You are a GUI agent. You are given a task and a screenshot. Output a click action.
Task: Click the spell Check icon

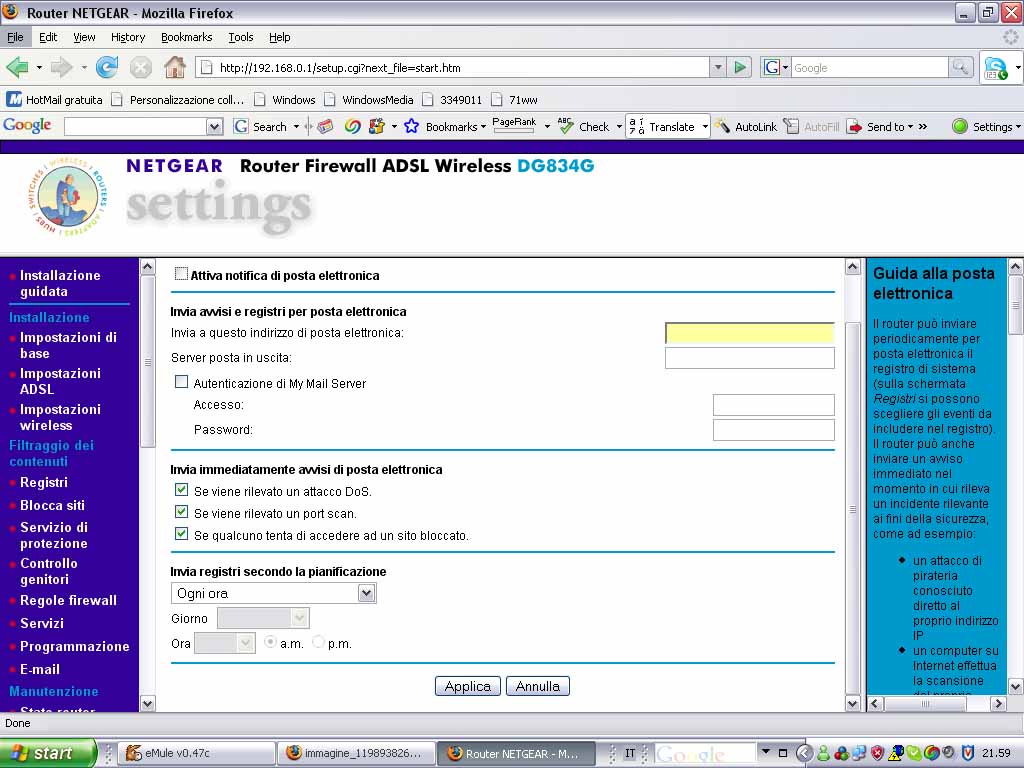coord(566,126)
